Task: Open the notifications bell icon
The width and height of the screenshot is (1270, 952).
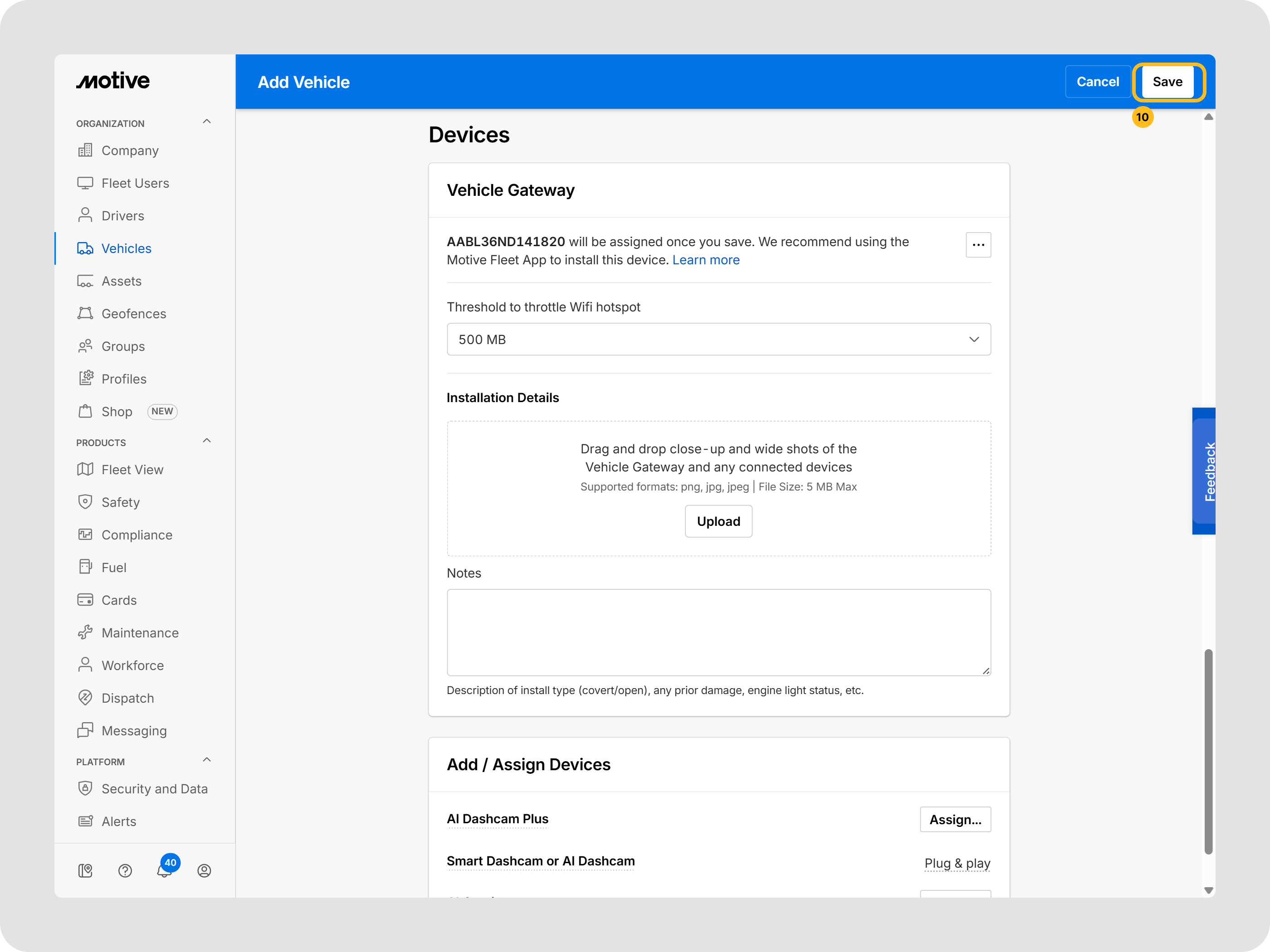Action: (x=164, y=870)
